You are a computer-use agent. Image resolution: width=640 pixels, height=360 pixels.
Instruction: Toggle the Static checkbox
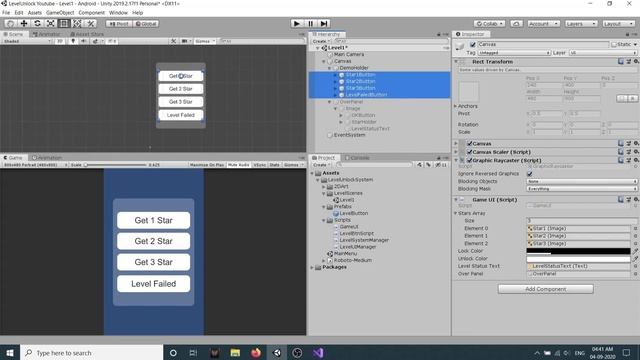point(614,44)
